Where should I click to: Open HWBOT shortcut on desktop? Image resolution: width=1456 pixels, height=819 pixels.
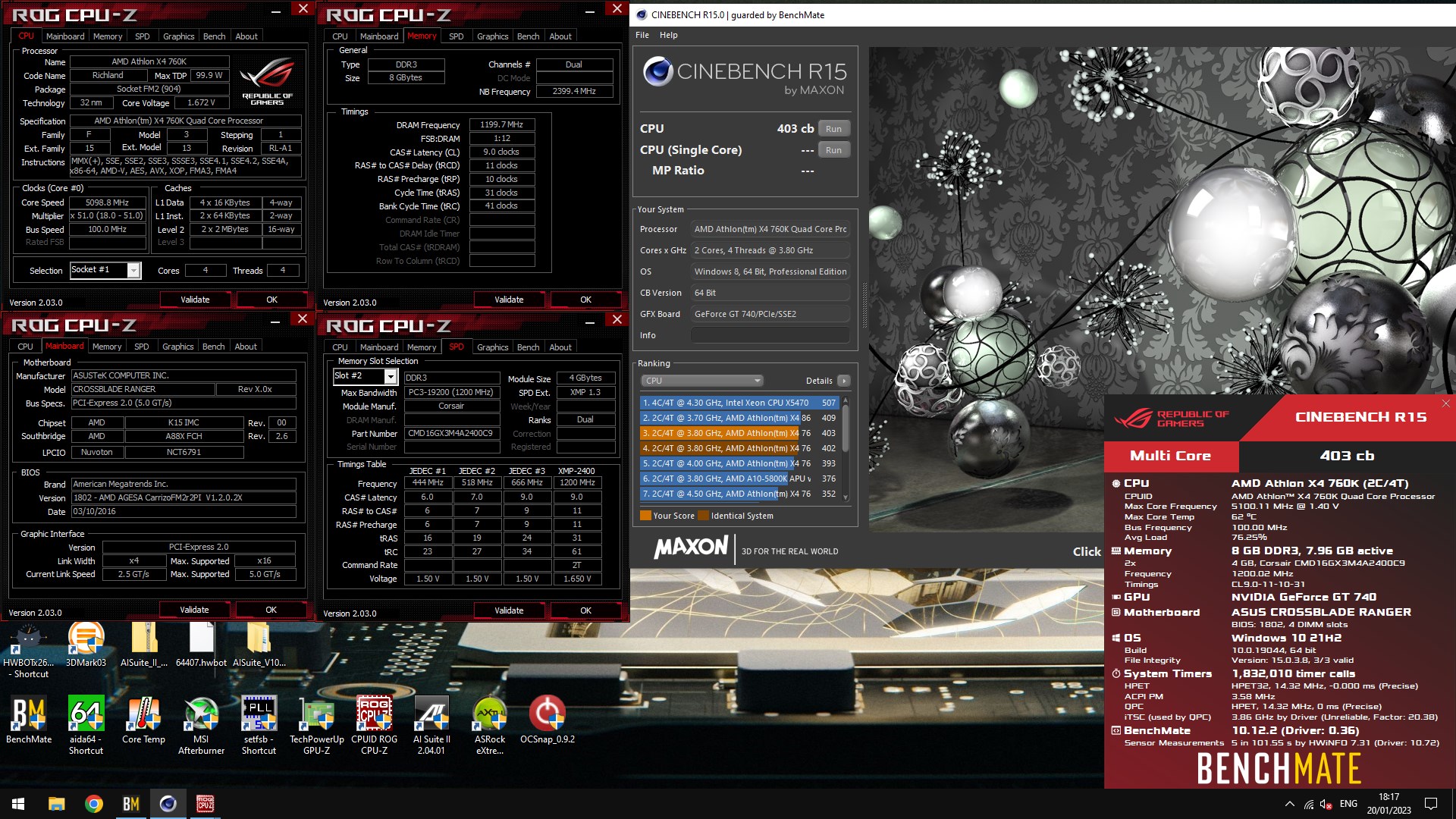[29, 649]
